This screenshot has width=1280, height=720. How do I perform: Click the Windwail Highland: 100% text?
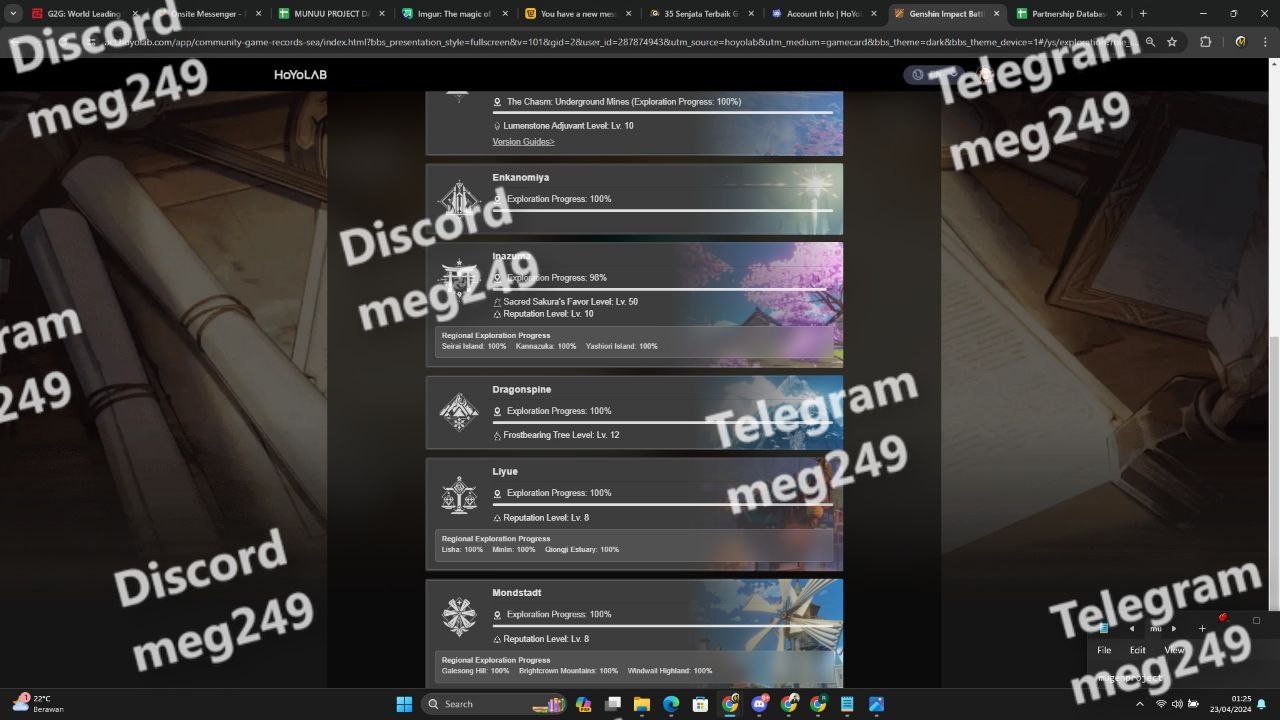[x=670, y=671]
